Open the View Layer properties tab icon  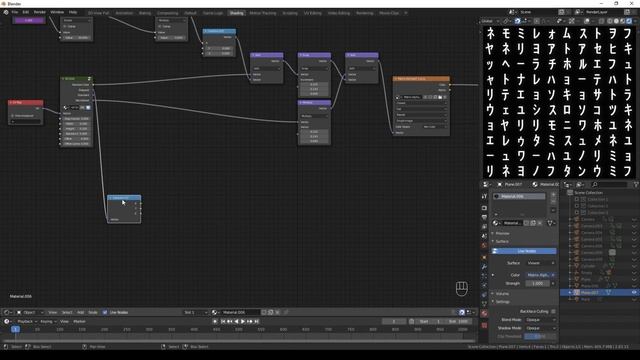click(484, 227)
